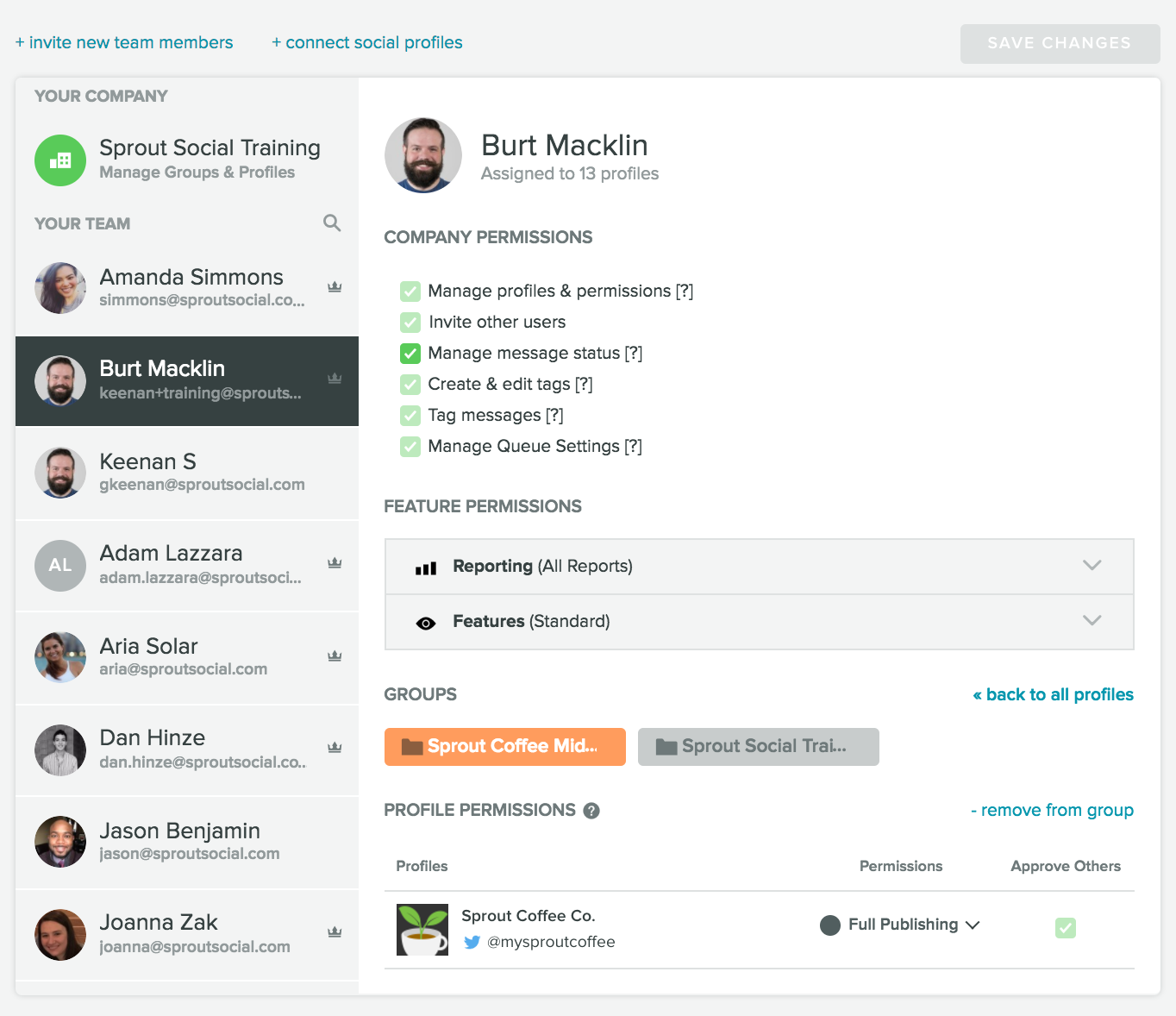The image size is (1176, 1016).
Task: Click the [?] help beside Manage Queue Settings
Action: click(x=634, y=447)
